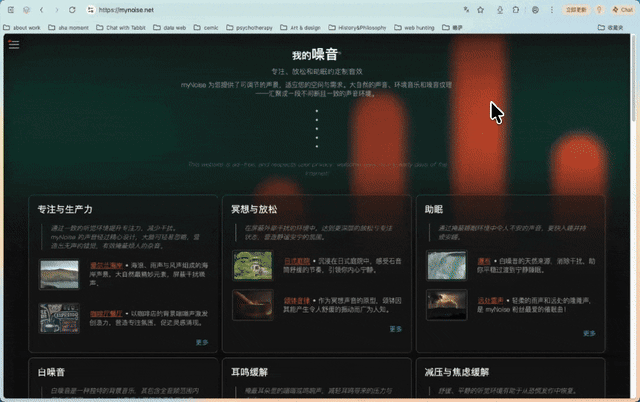Click the translate page icon

[x=466, y=10]
